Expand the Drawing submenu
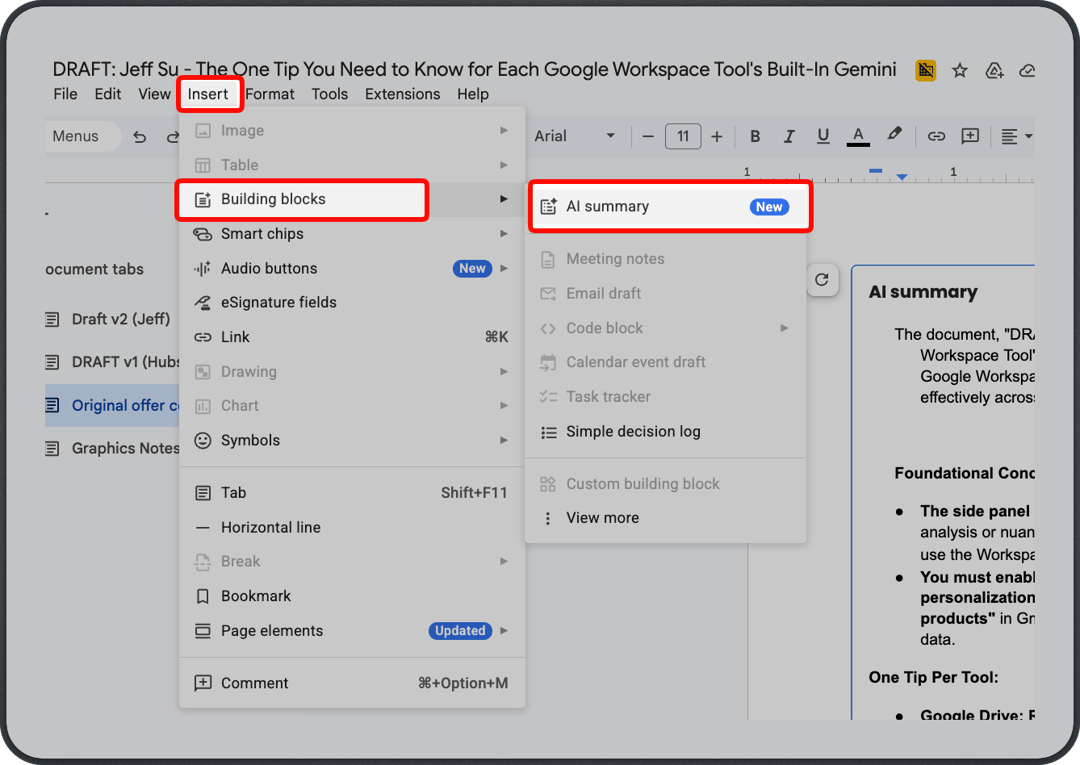The width and height of the screenshot is (1080, 765). [x=352, y=372]
